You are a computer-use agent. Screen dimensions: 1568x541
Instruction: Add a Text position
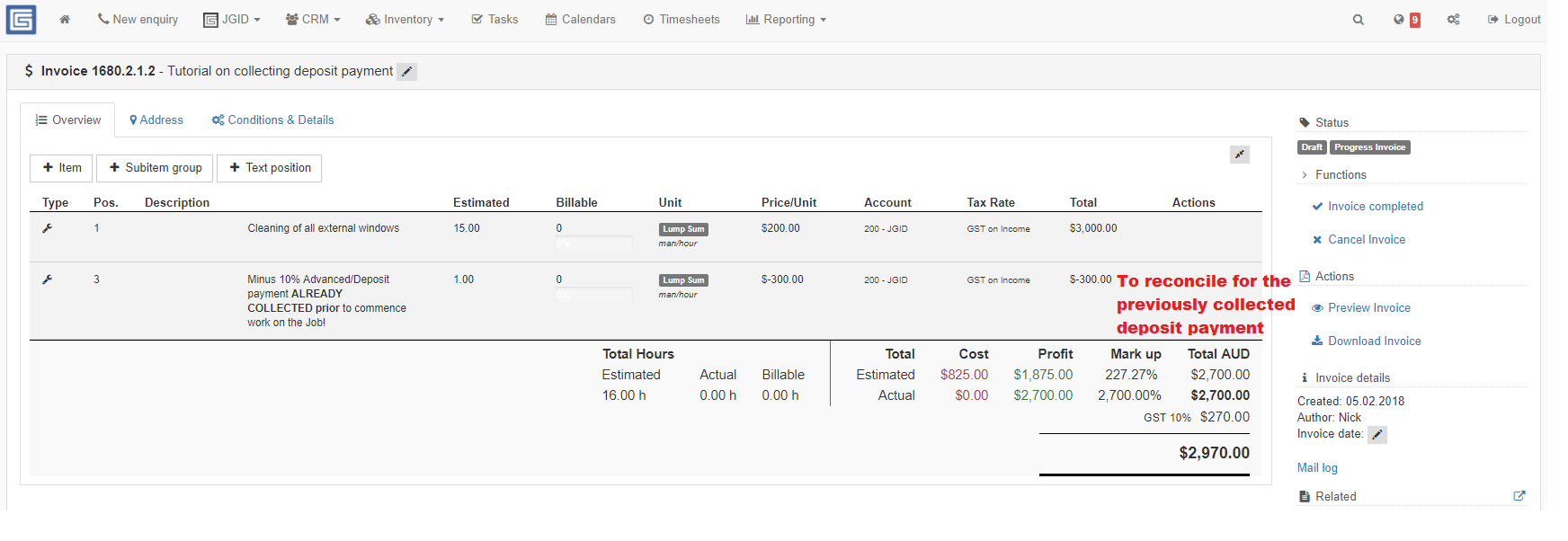tap(270, 168)
